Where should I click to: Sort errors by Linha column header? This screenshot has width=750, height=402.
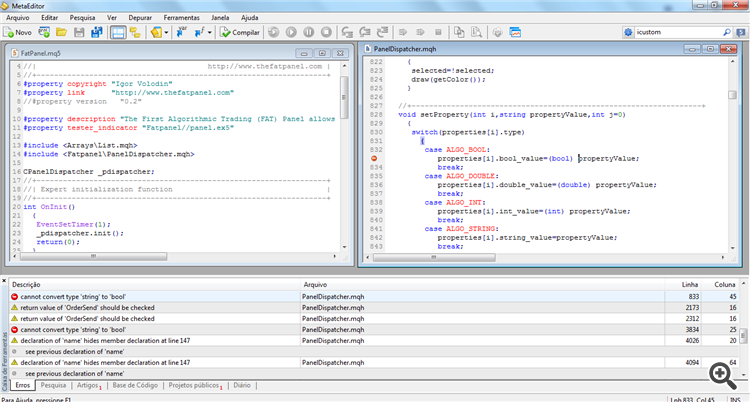pos(683,284)
